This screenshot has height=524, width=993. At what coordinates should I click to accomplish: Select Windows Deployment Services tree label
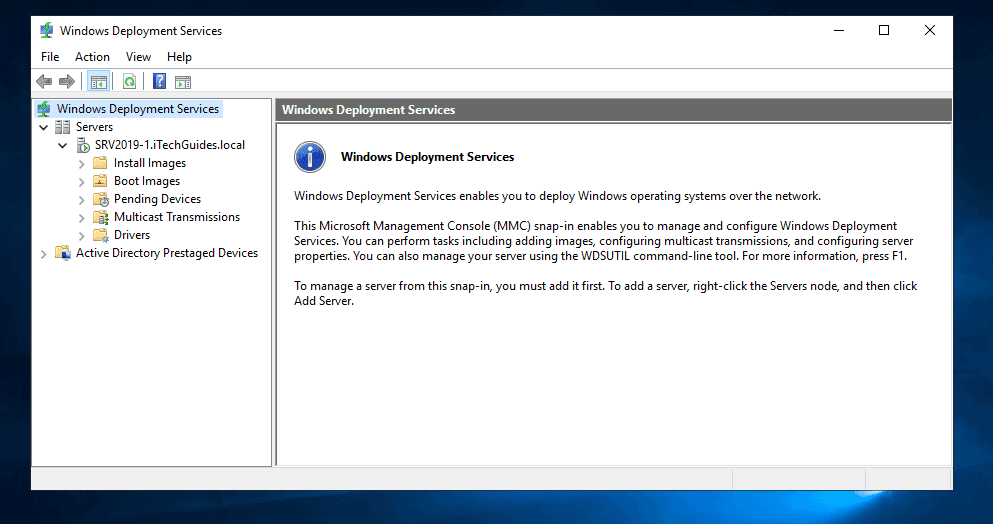click(x=138, y=109)
